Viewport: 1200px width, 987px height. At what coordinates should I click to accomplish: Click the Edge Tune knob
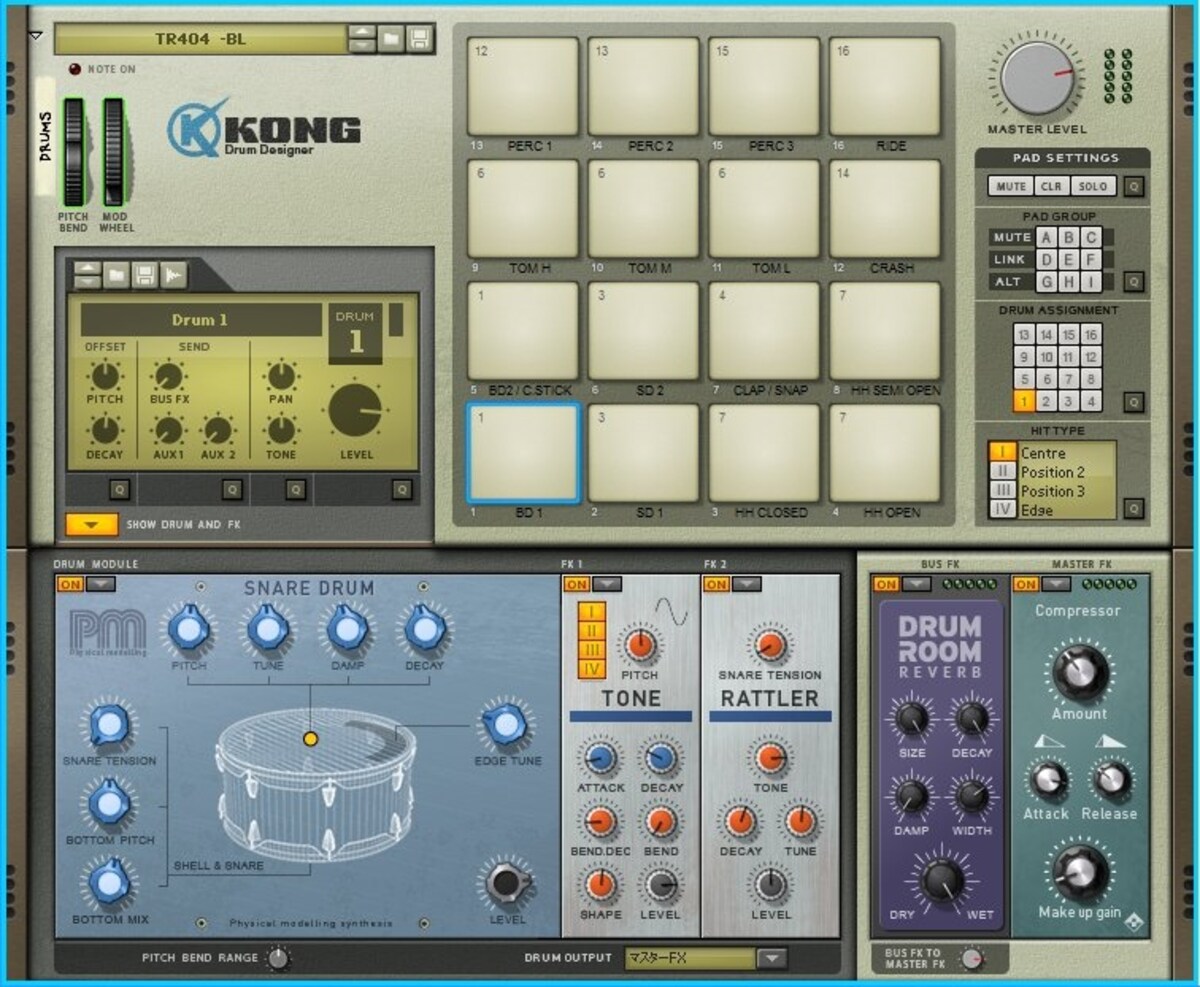pyautogui.click(x=507, y=724)
